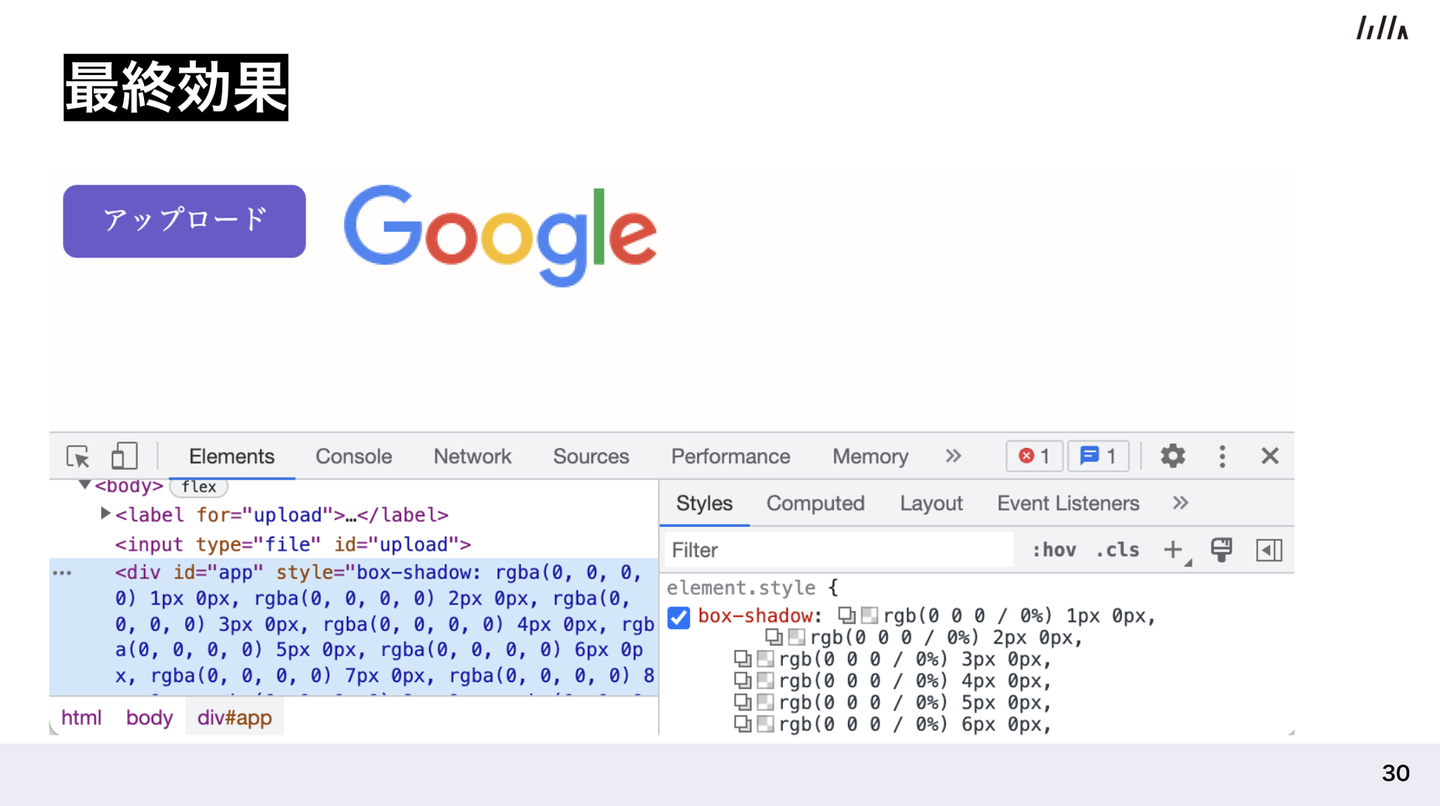This screenshot has height=806, width=1440.
Task: Expand the label for="upload" node
Action: (x=106, y=514)
